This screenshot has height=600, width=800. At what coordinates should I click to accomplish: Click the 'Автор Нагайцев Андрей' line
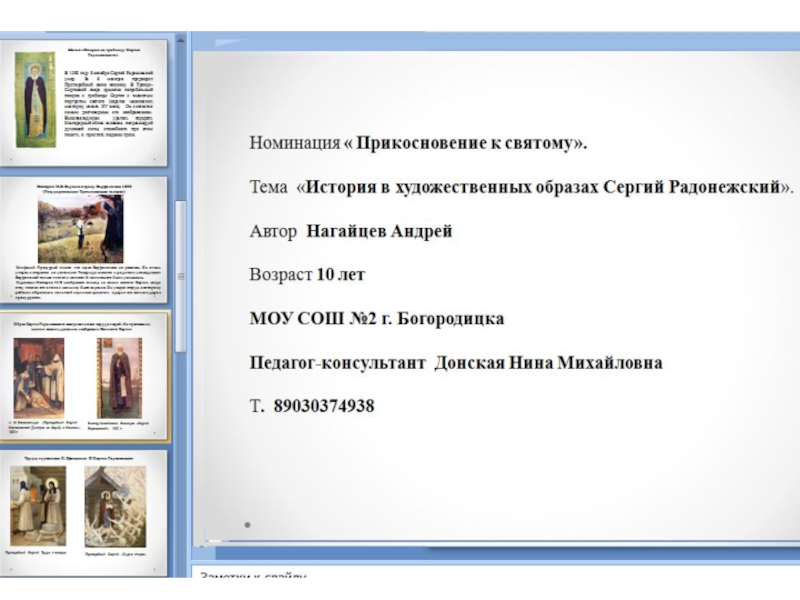[351, 231]
